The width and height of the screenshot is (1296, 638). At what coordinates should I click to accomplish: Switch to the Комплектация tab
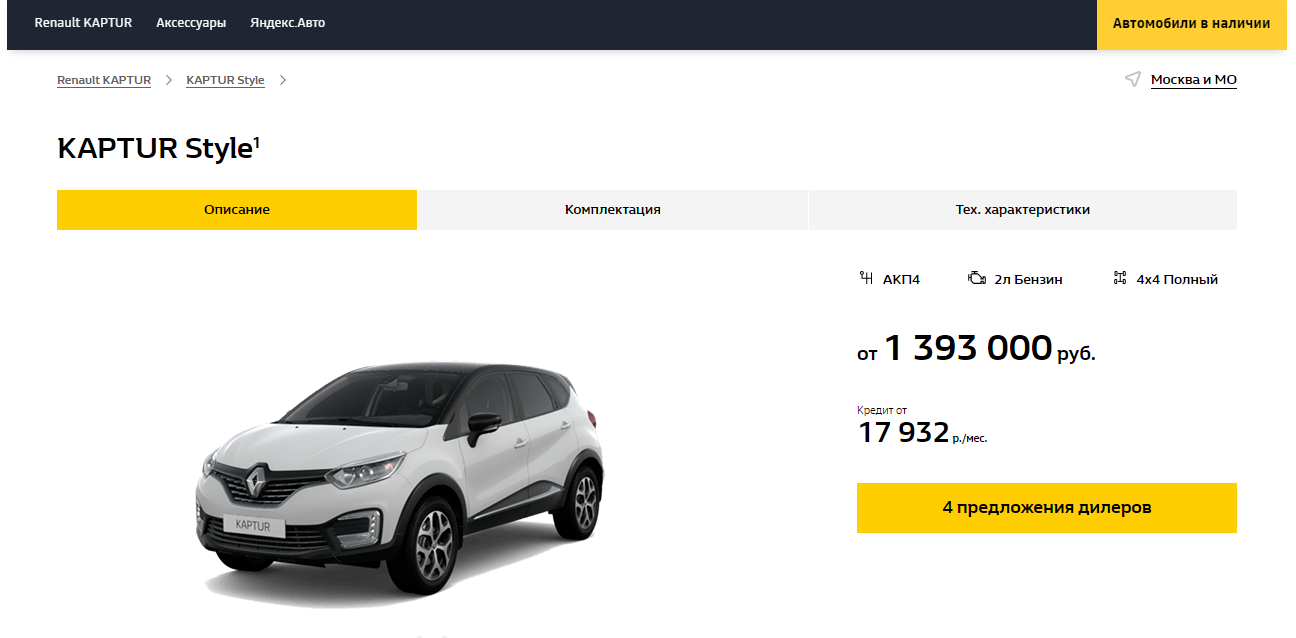coord(612,210)
